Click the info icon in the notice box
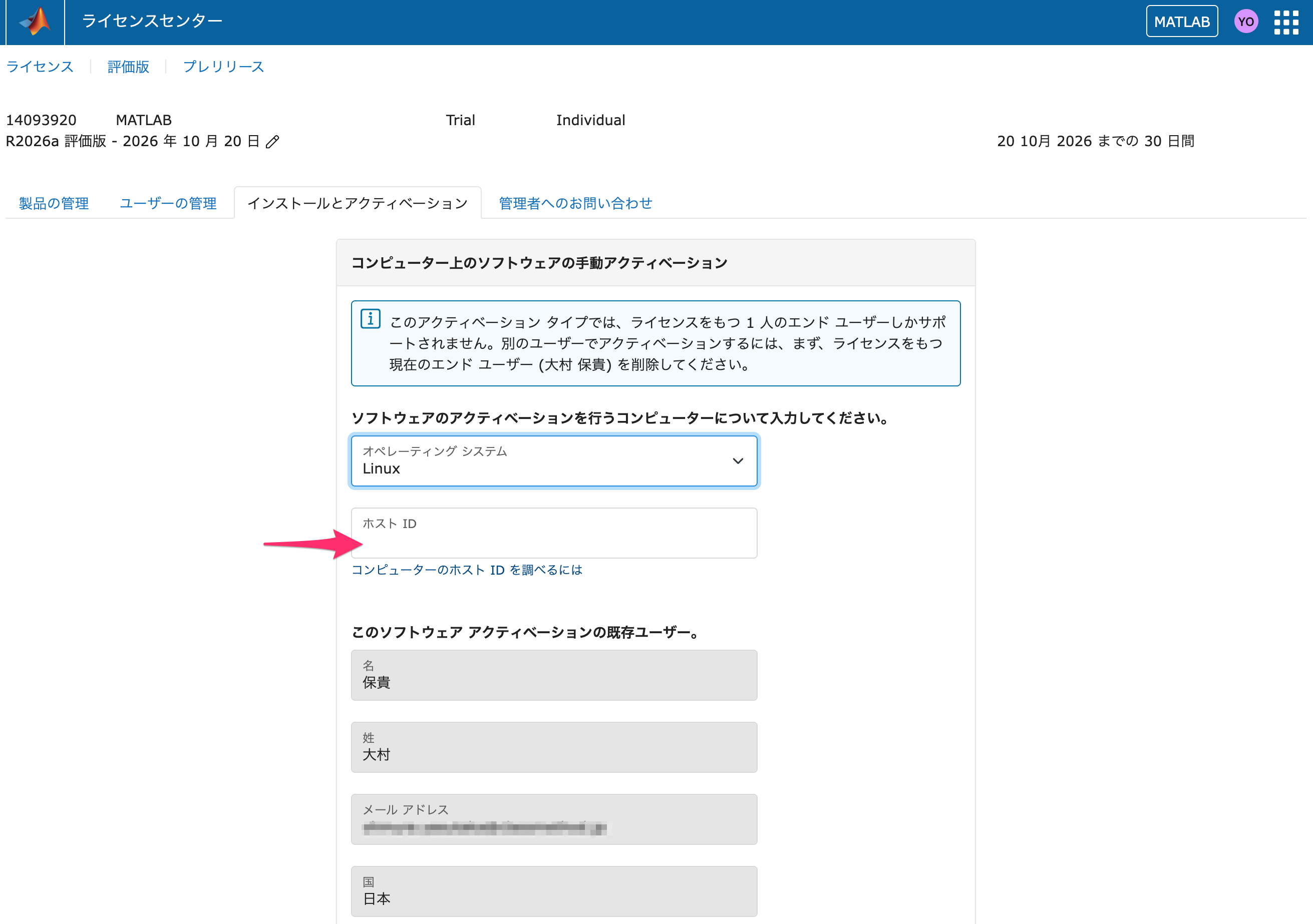The height and width of the screenshot is (924, 1313). (371, 319)
